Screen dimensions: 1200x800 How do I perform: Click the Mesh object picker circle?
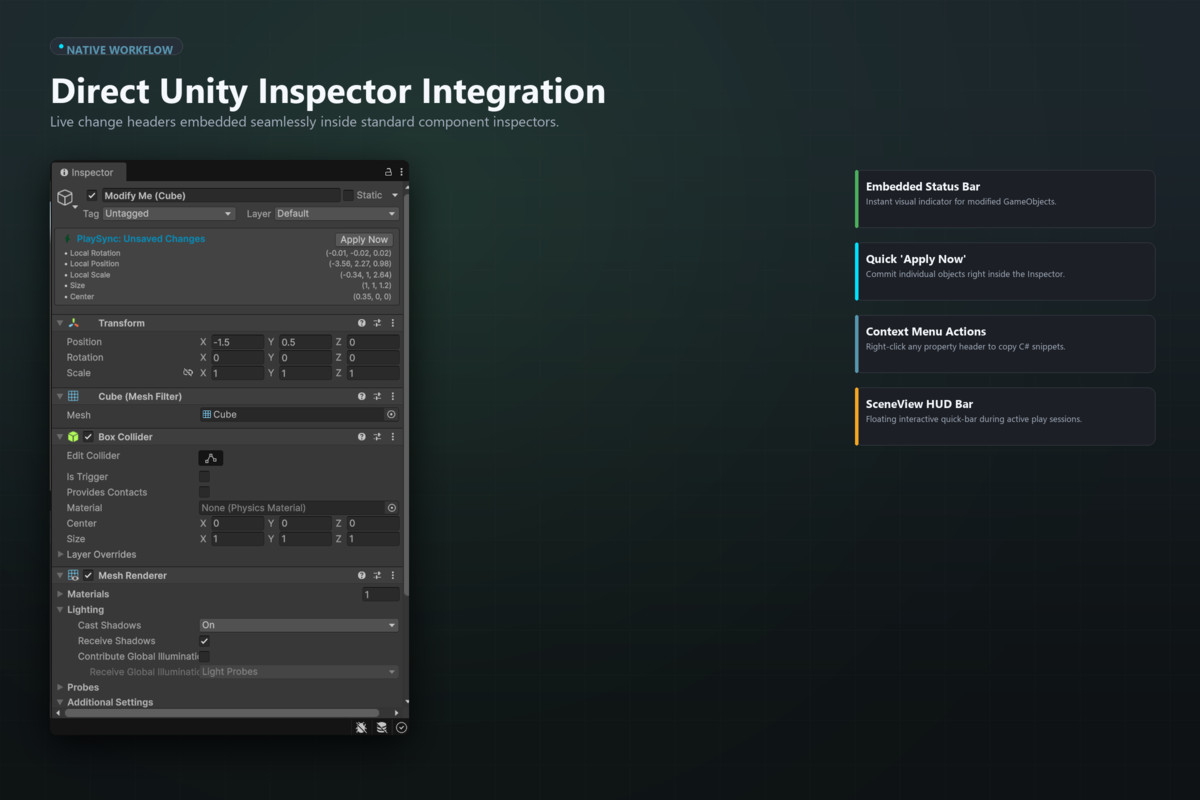tap(391, 414)
